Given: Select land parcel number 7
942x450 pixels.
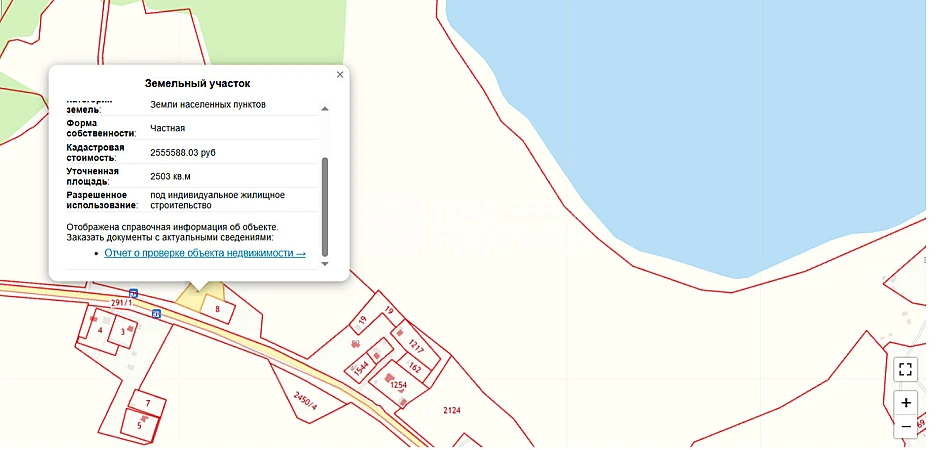Looking at the screenshot, I should pyautogui.click(x=147, y=403).
